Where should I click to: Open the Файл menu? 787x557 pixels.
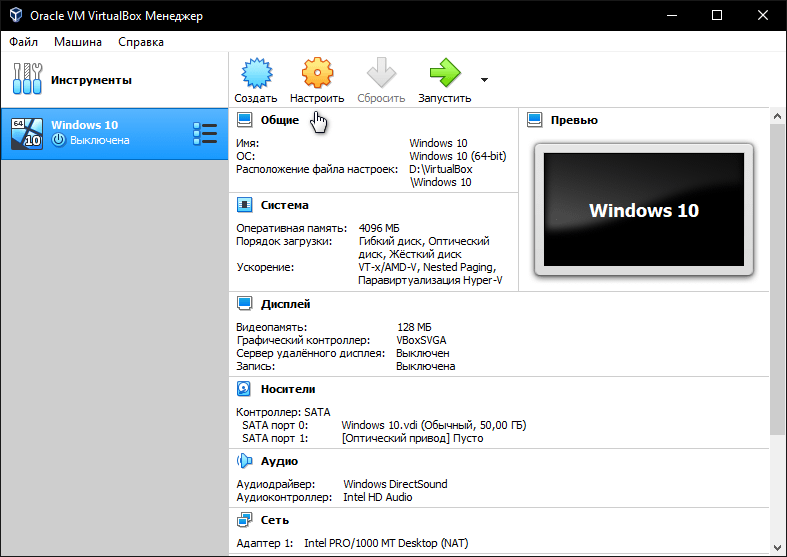tap(23, 42)
